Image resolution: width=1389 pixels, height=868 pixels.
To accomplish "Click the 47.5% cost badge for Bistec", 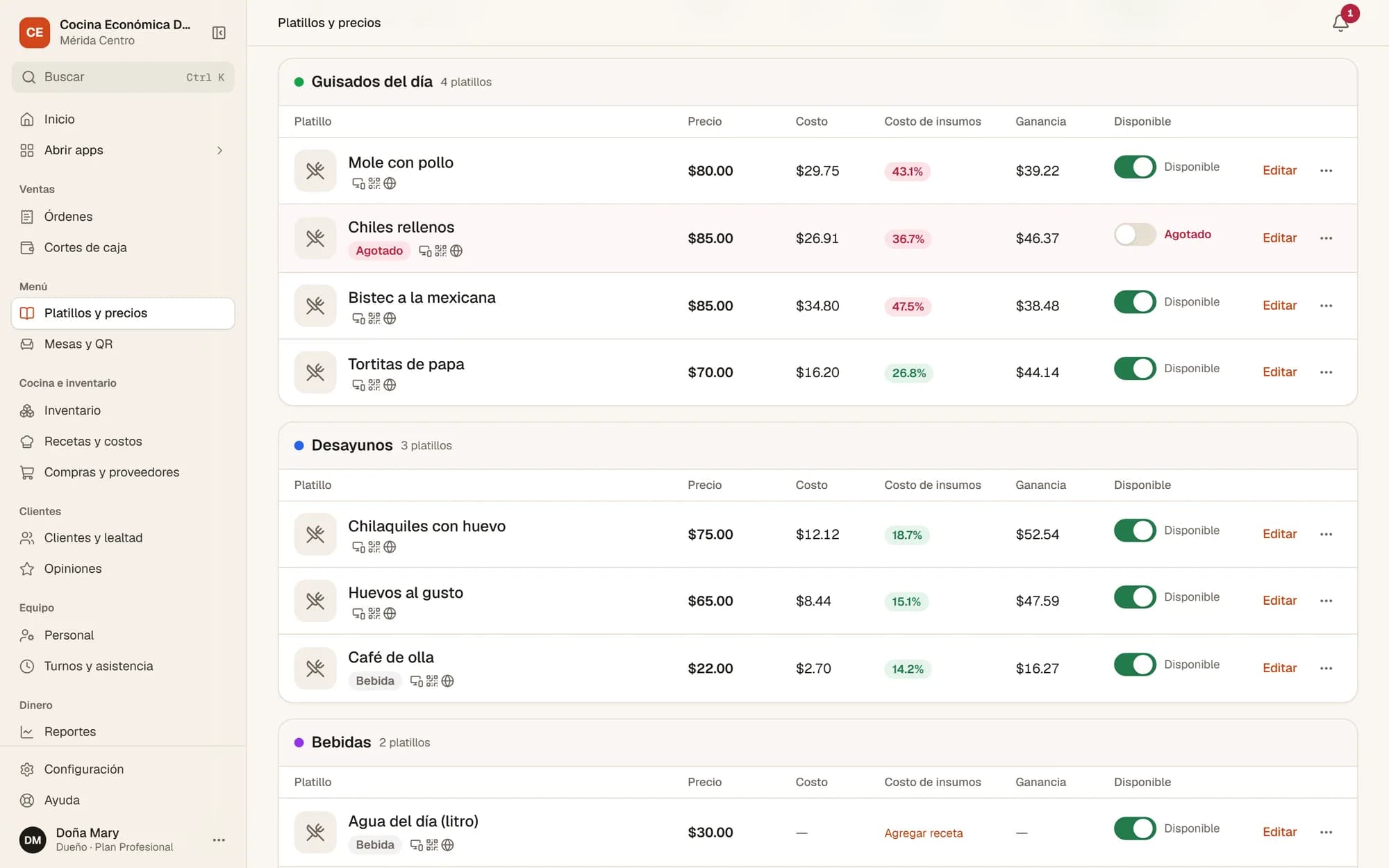I will [x=908, y=306].
